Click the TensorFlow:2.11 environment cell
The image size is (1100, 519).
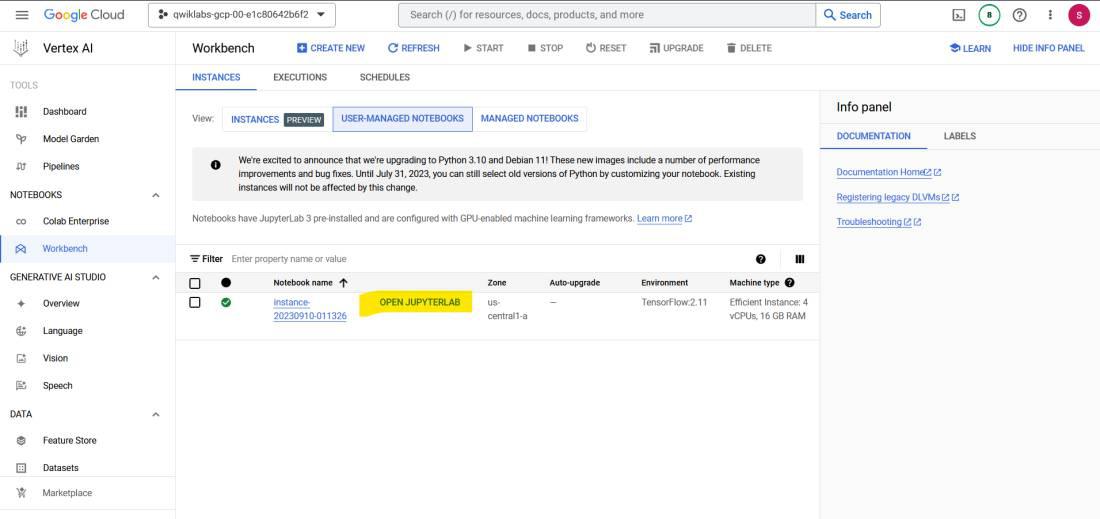(x=674, y=302)
